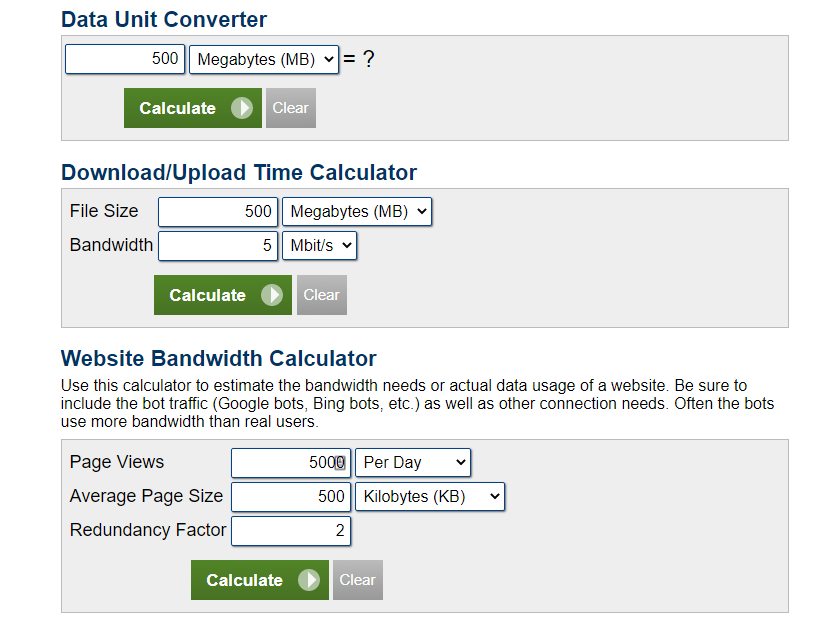
Task: Open the Bandwidth Mbit/s unit dropdown
Action: tap(319, 245)
